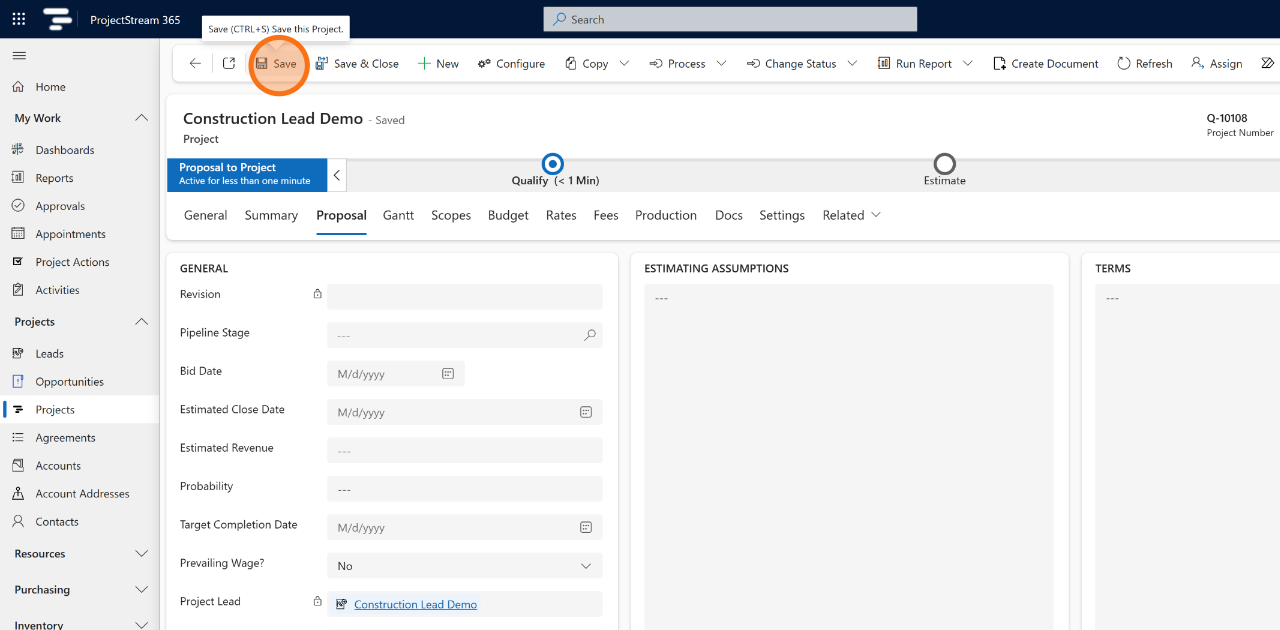Screen dimensions: 1280x630
Task: Collapse the process stage chevron
Action: pyautogui.click(x=337, y=175)
